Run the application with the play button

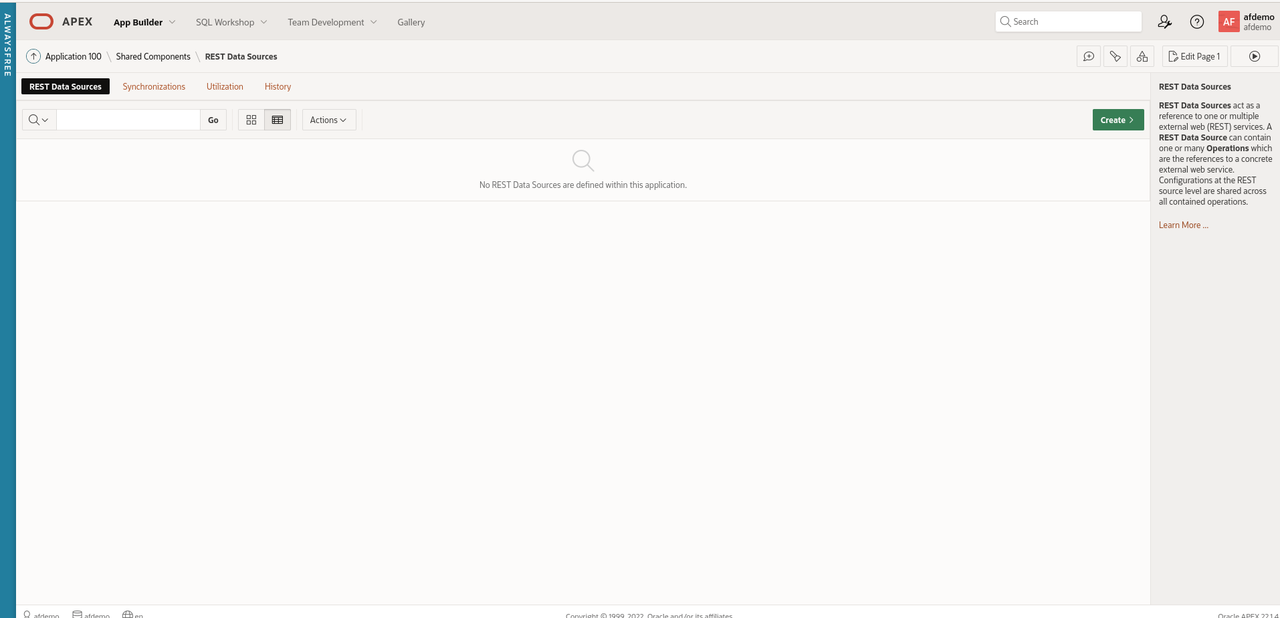click(x=1254, y=56)
